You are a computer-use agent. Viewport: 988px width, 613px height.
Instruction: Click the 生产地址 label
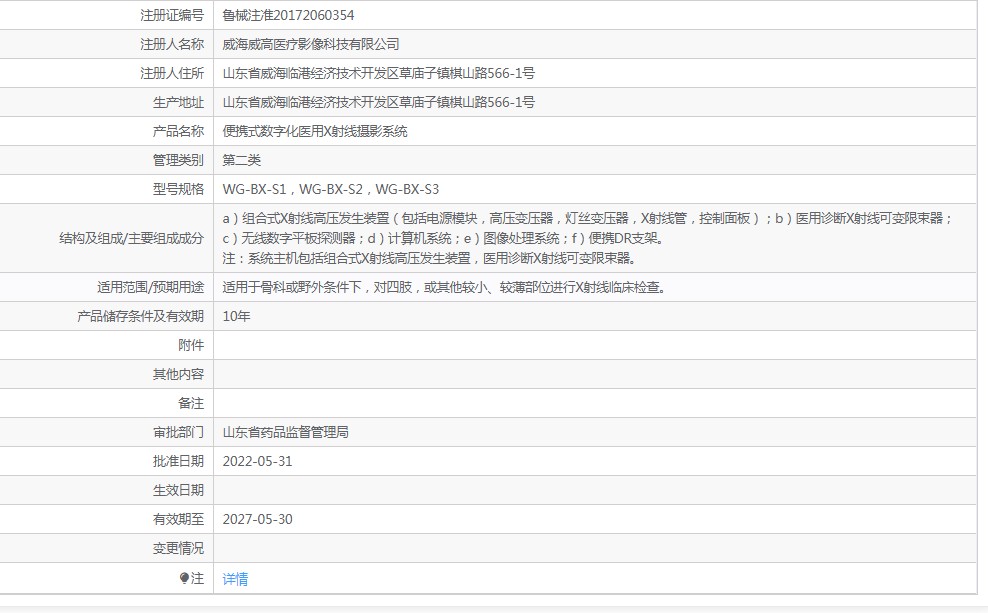[x=178, y=102]
